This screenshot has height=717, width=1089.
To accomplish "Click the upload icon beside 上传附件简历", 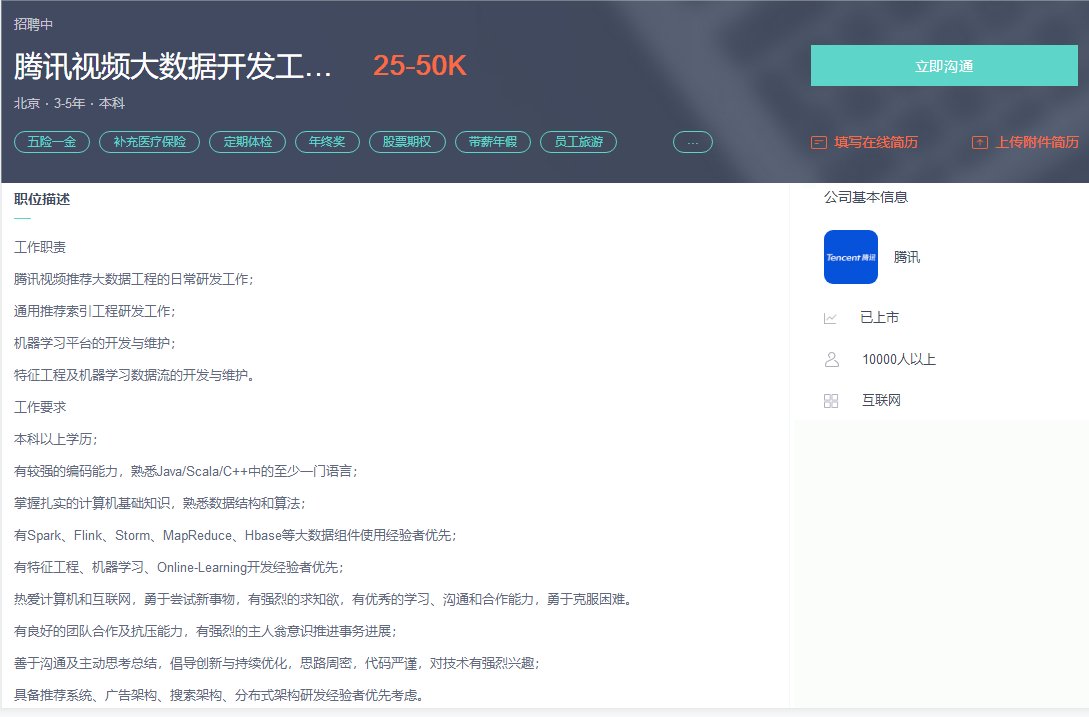I will click(977, 142).
